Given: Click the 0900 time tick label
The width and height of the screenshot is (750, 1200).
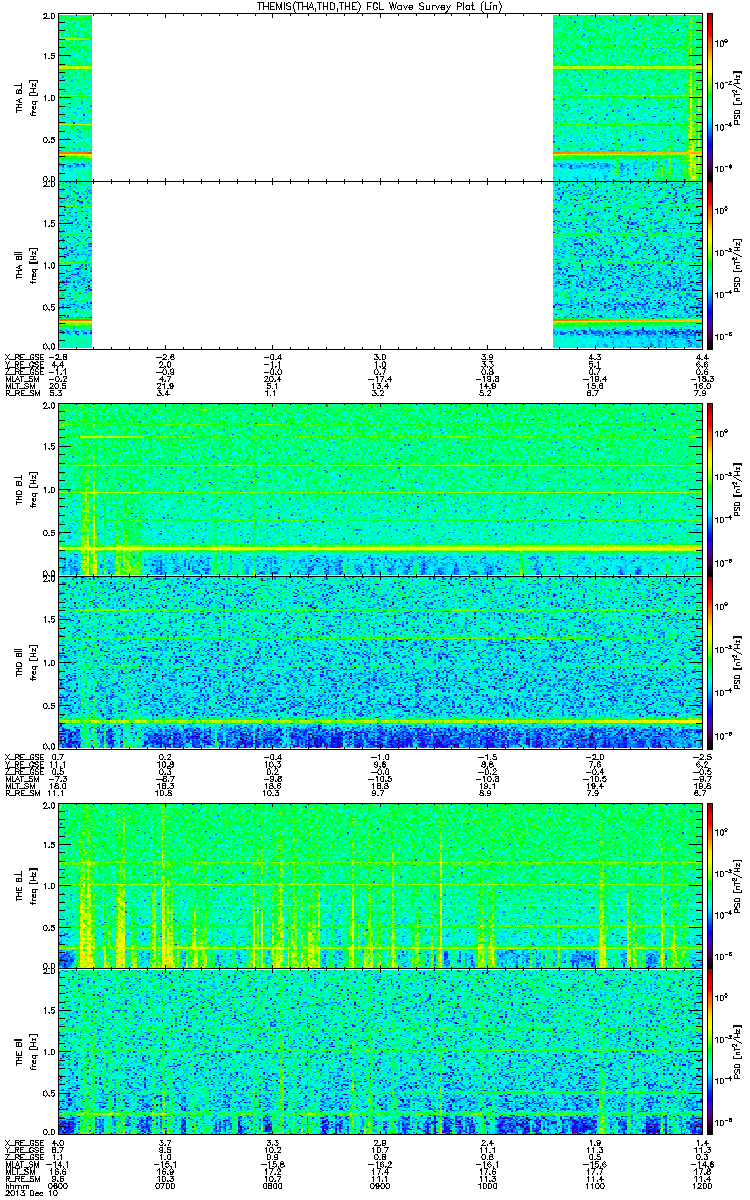Looking at the screenshot, I should coord(382,1184).
